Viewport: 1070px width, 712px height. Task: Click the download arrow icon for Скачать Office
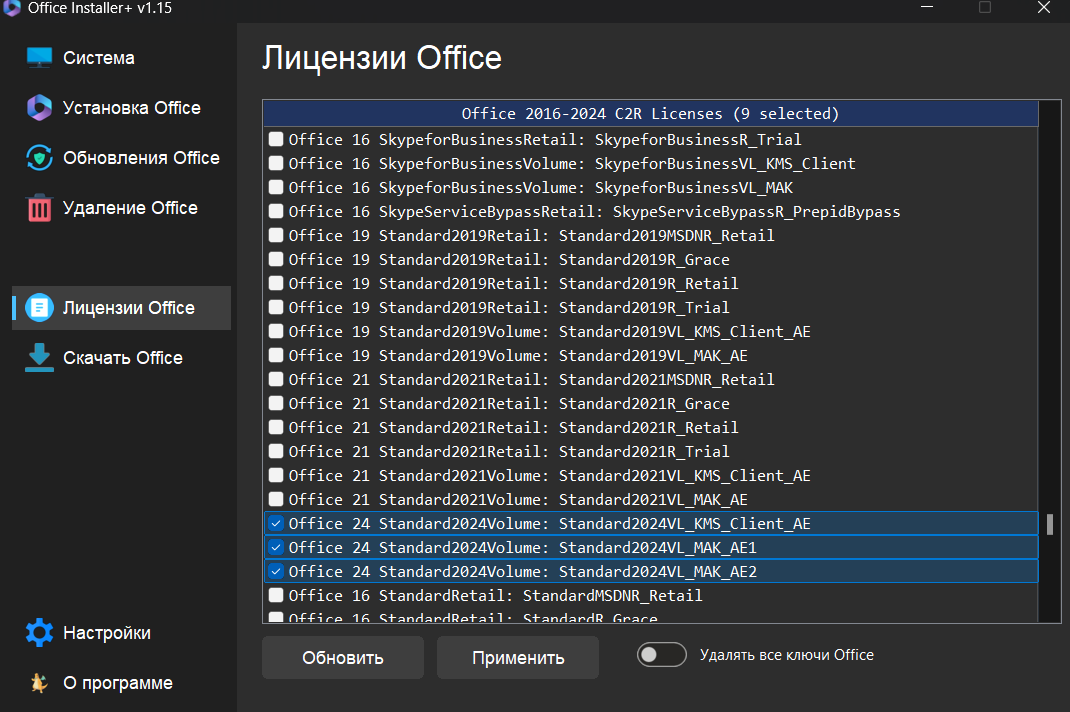39,358
